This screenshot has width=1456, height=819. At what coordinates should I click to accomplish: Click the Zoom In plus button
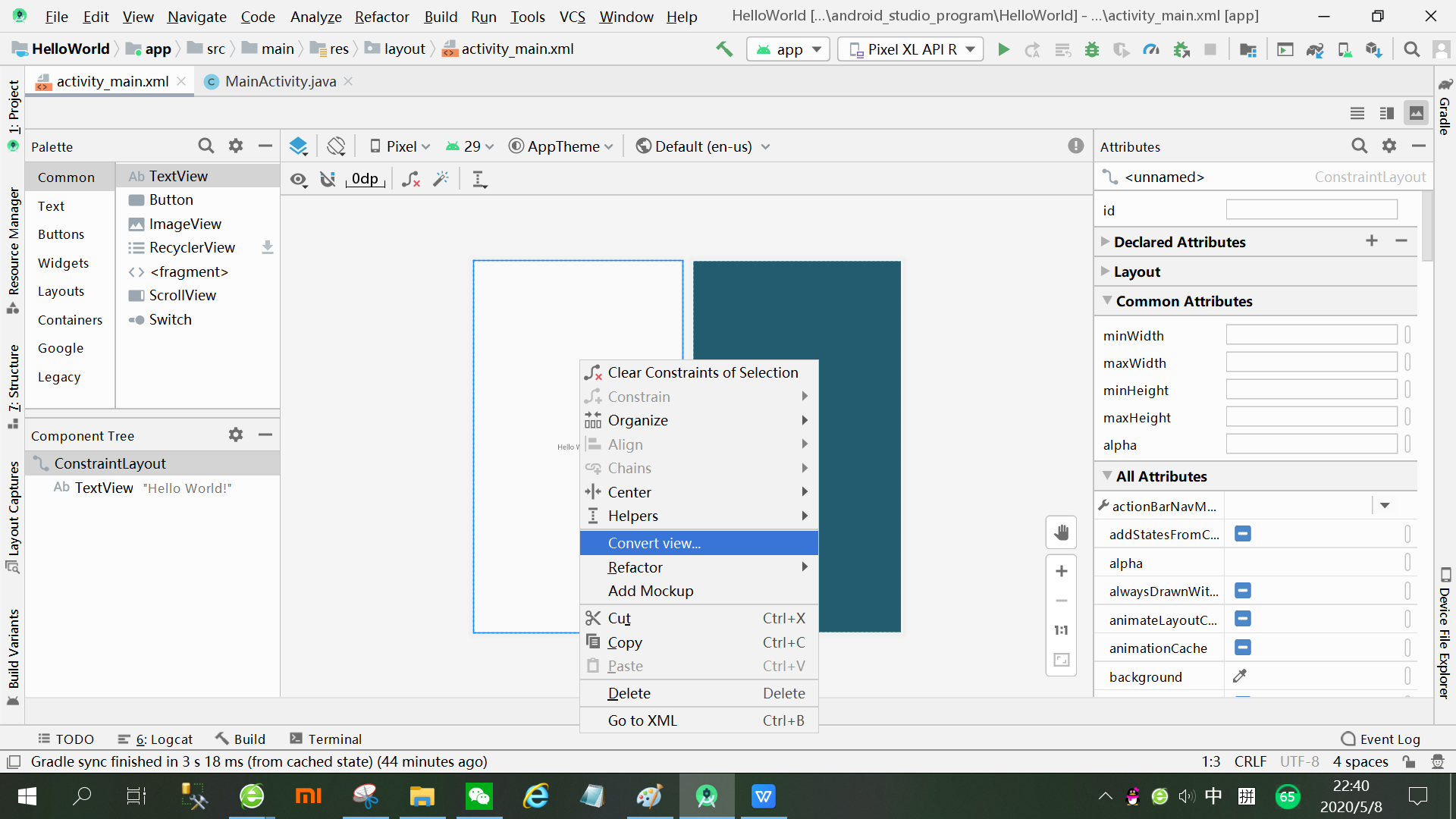[1061, 571]
